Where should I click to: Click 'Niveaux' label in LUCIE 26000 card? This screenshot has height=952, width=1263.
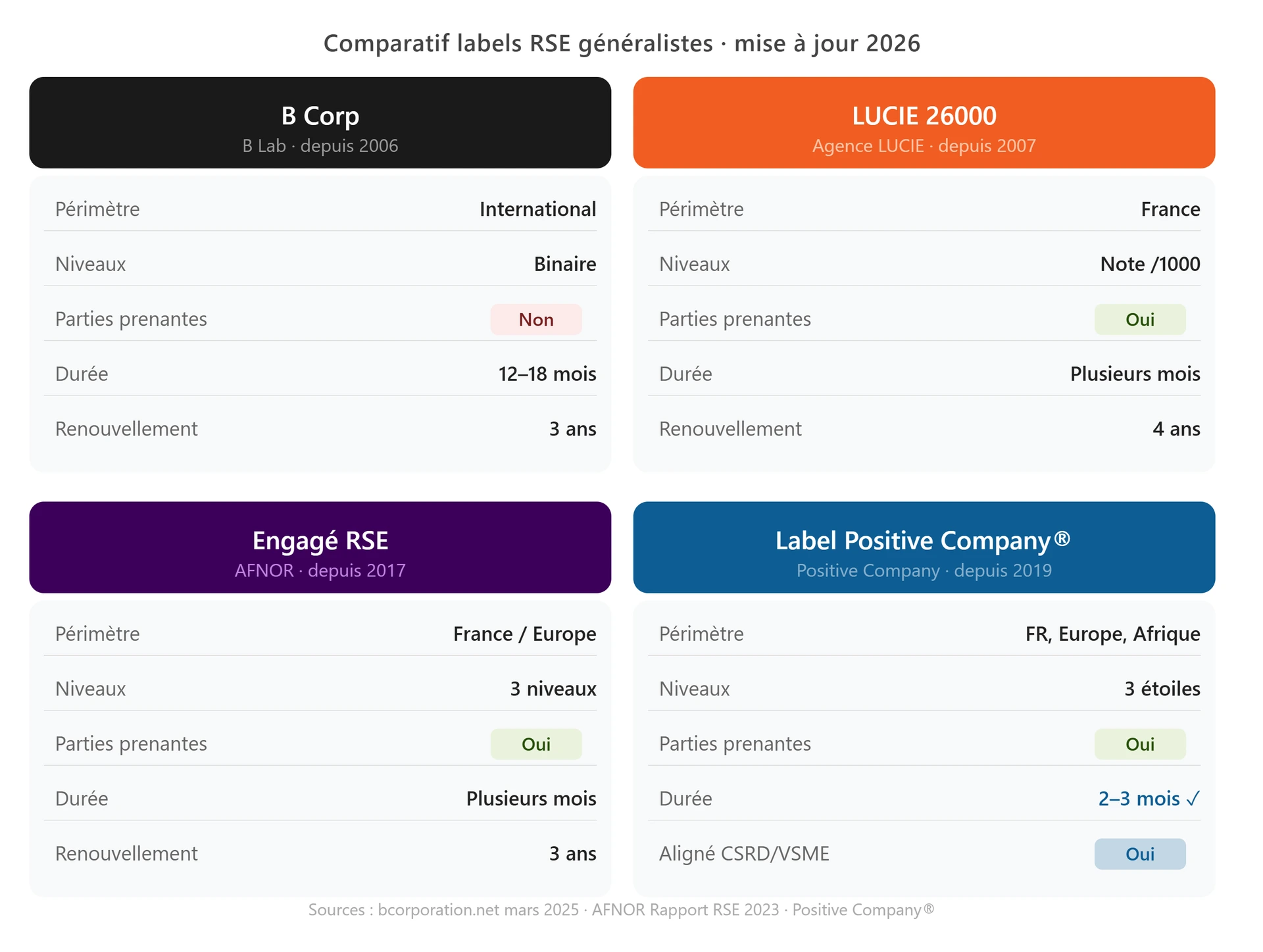[x=695, y=264]
